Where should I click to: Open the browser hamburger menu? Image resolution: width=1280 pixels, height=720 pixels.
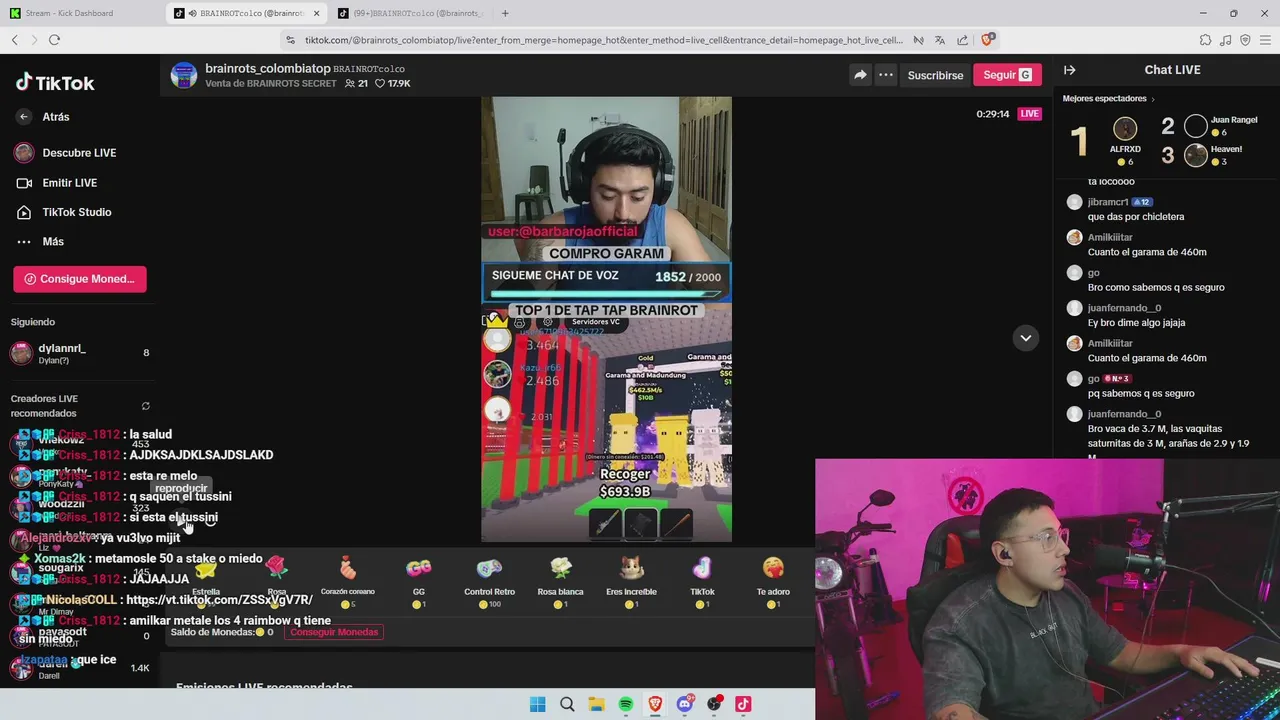(1265, 40)
